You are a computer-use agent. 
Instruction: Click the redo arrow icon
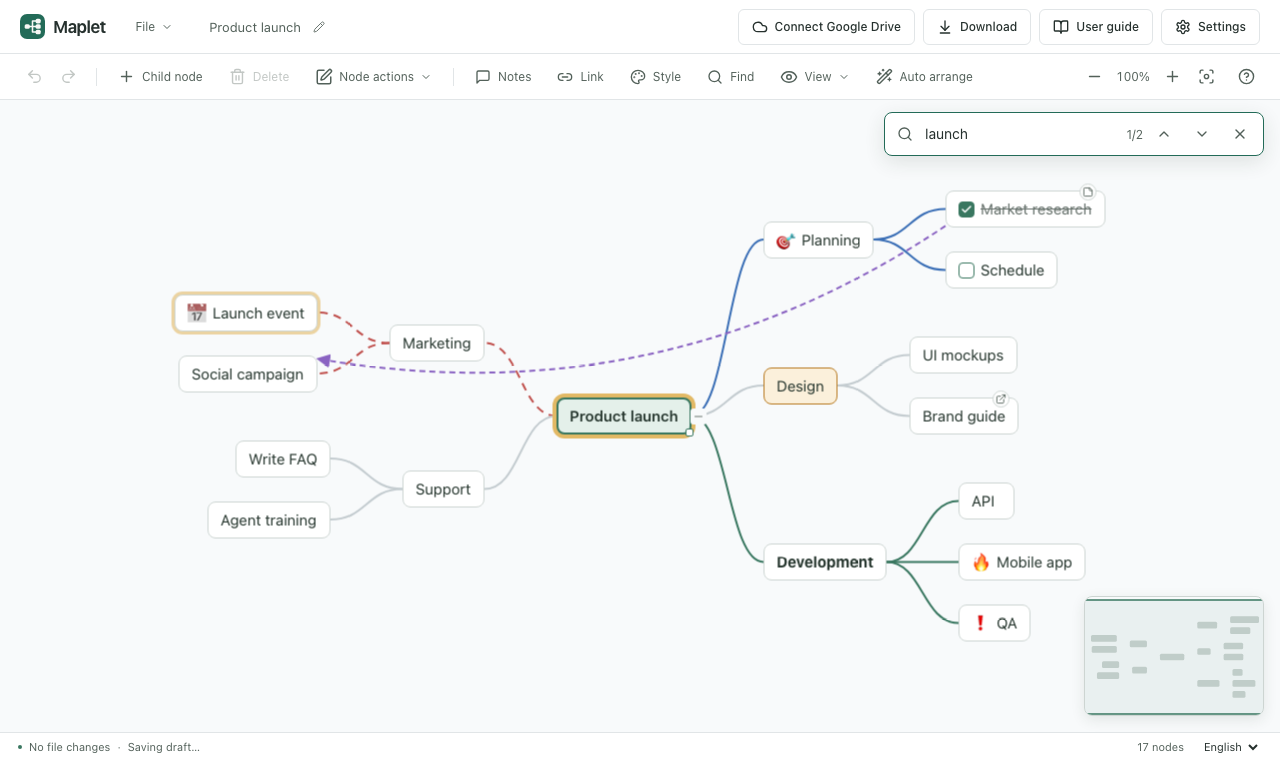pos(68,77)
